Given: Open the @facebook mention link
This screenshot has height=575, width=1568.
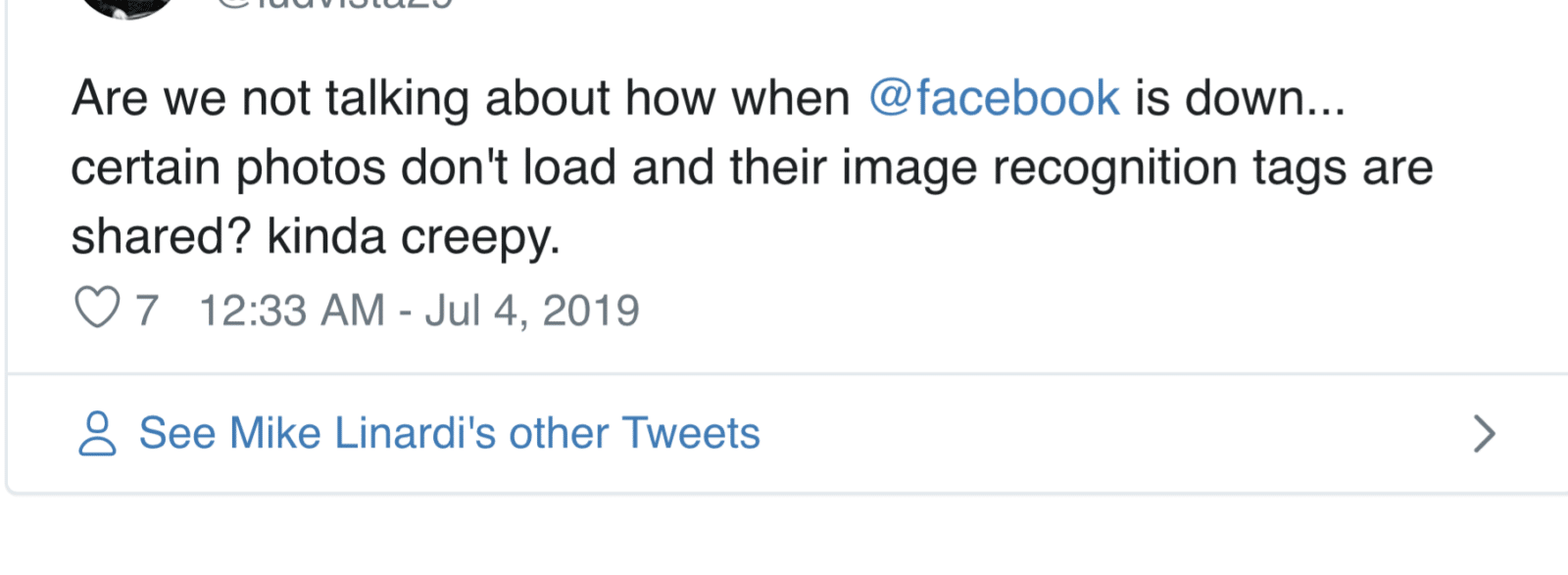Looking at the screenshot, I should pos(994,98).
